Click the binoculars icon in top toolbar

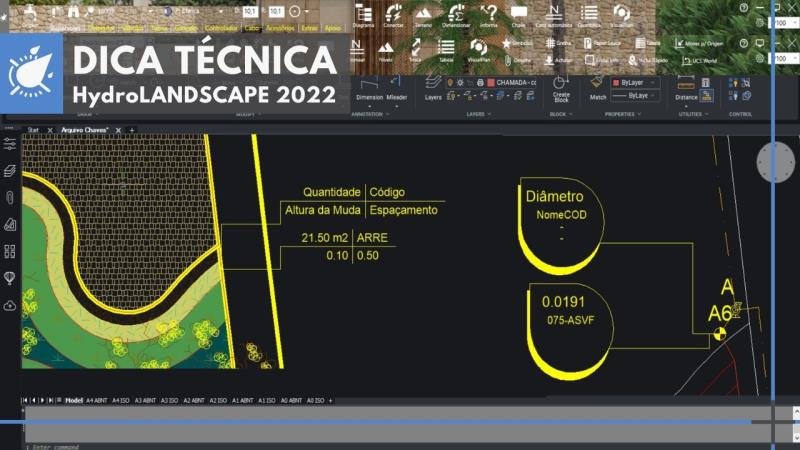(73, 11)
